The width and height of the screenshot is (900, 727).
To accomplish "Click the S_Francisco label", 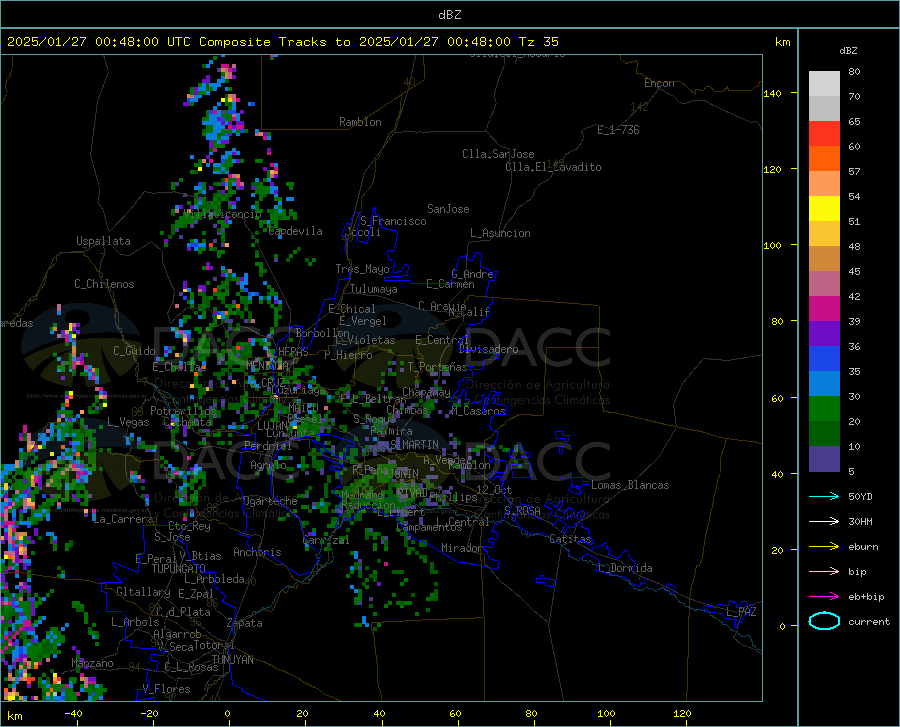I will point(393,221).
